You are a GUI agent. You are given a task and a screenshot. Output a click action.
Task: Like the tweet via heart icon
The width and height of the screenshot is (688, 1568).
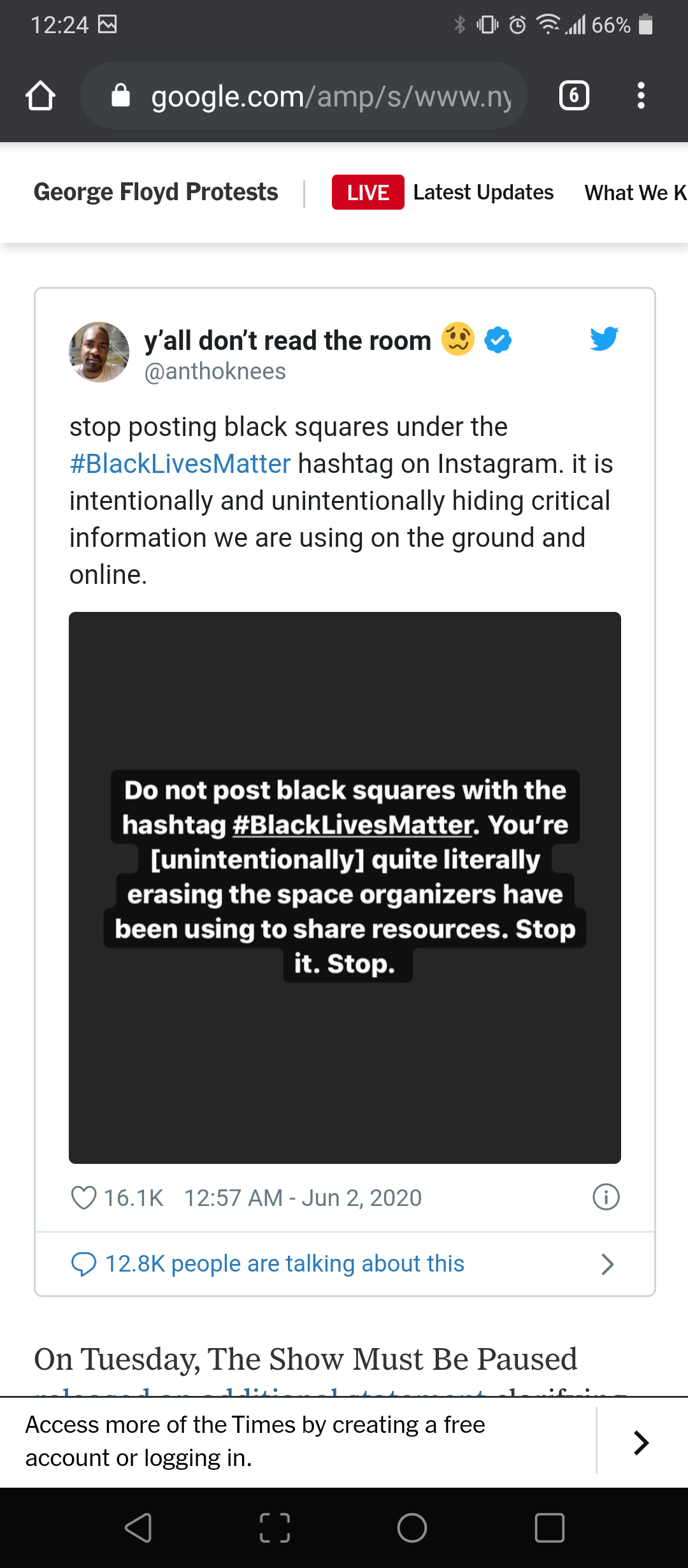(x=83, y=1198)
